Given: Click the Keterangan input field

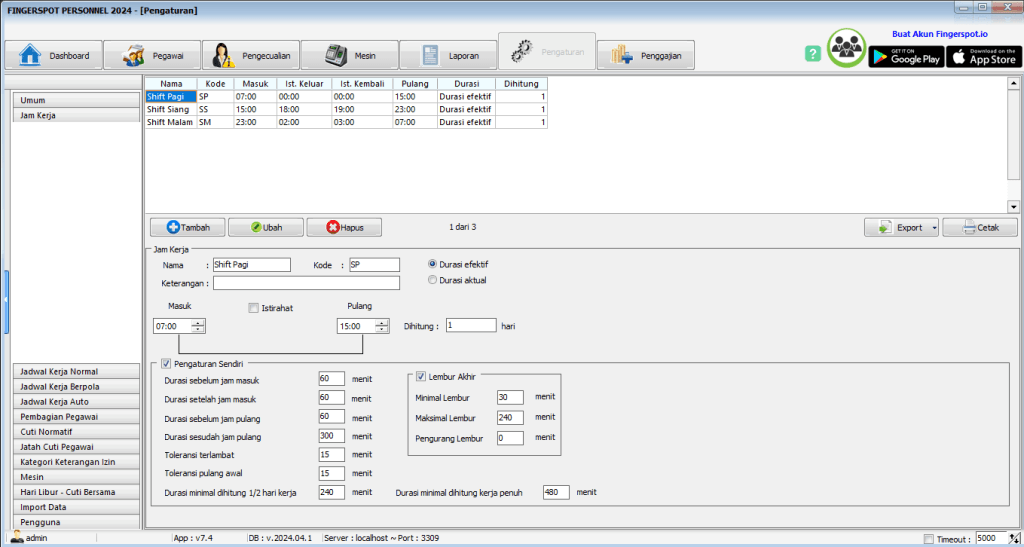Looking at the screenshot, I should click(x=306, y=283).
